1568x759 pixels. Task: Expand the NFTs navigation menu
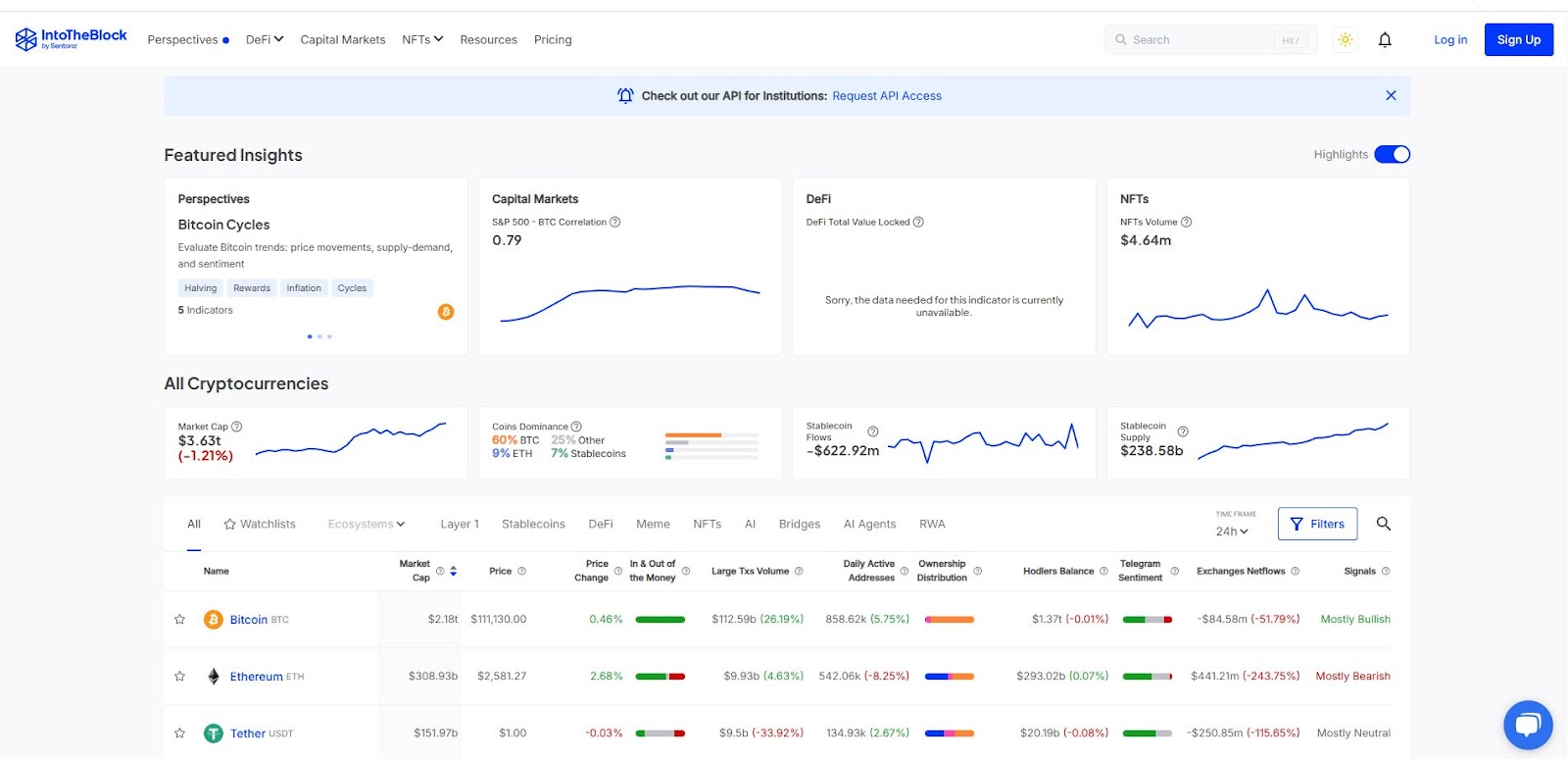pos(422,39)
